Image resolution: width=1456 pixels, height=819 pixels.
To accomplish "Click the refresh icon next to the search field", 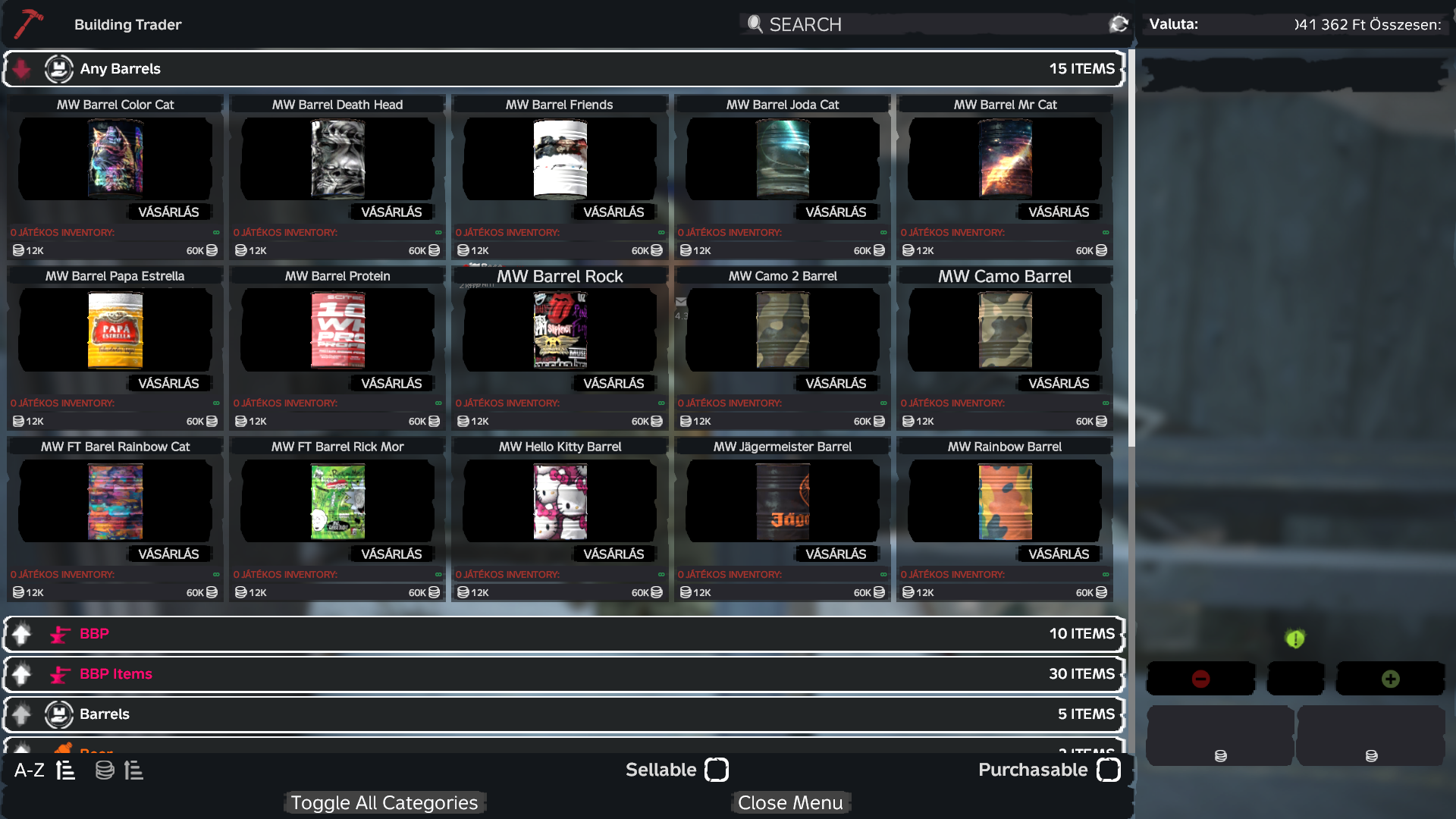I will coord(1119,24).
